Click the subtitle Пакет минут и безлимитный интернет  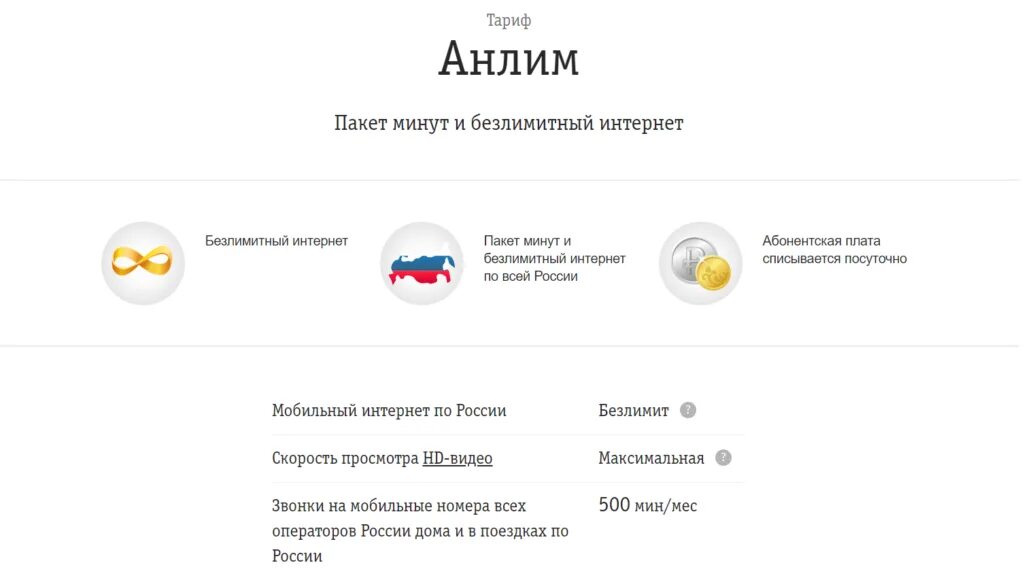(x=509, y=123)
